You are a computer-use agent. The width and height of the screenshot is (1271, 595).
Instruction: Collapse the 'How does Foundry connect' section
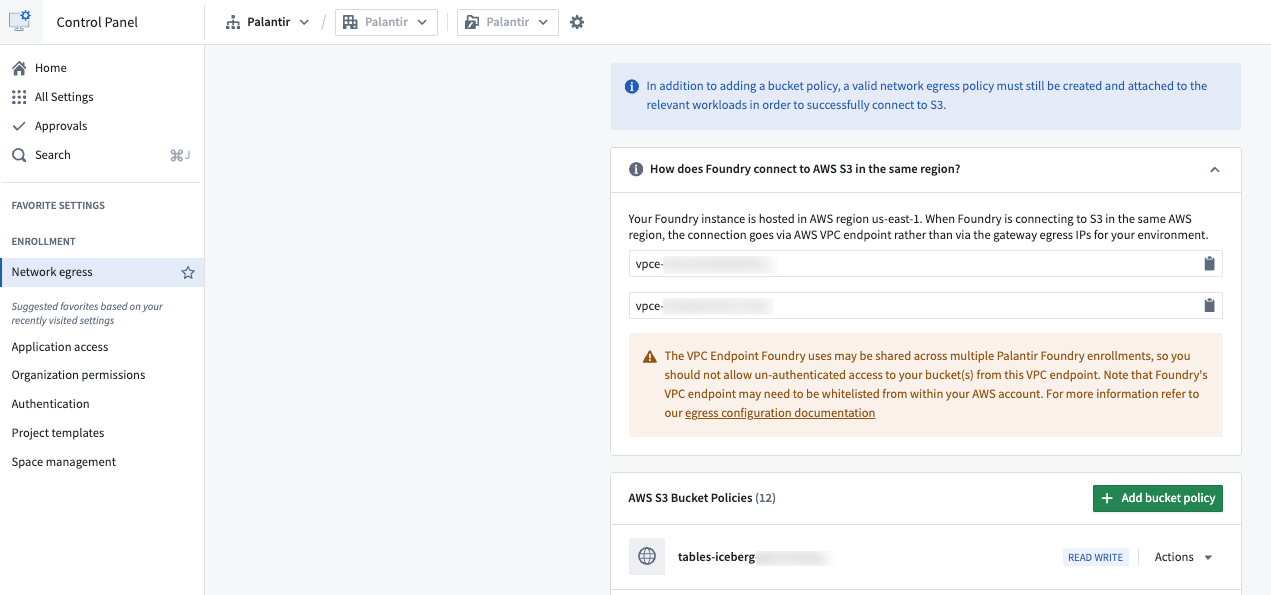point(1214,170)
